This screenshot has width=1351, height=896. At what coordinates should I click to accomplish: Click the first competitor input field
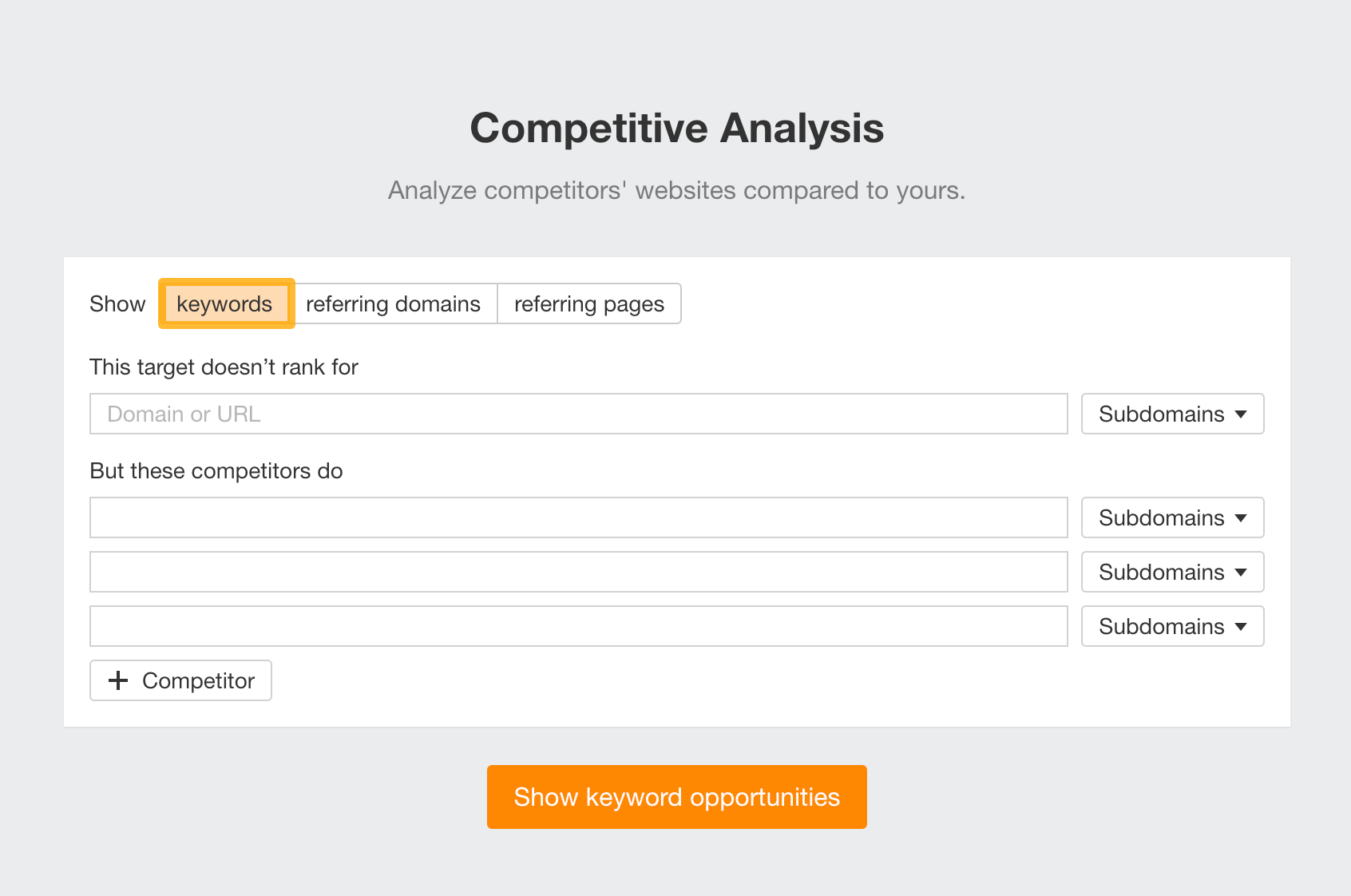[x=578, y=517]
